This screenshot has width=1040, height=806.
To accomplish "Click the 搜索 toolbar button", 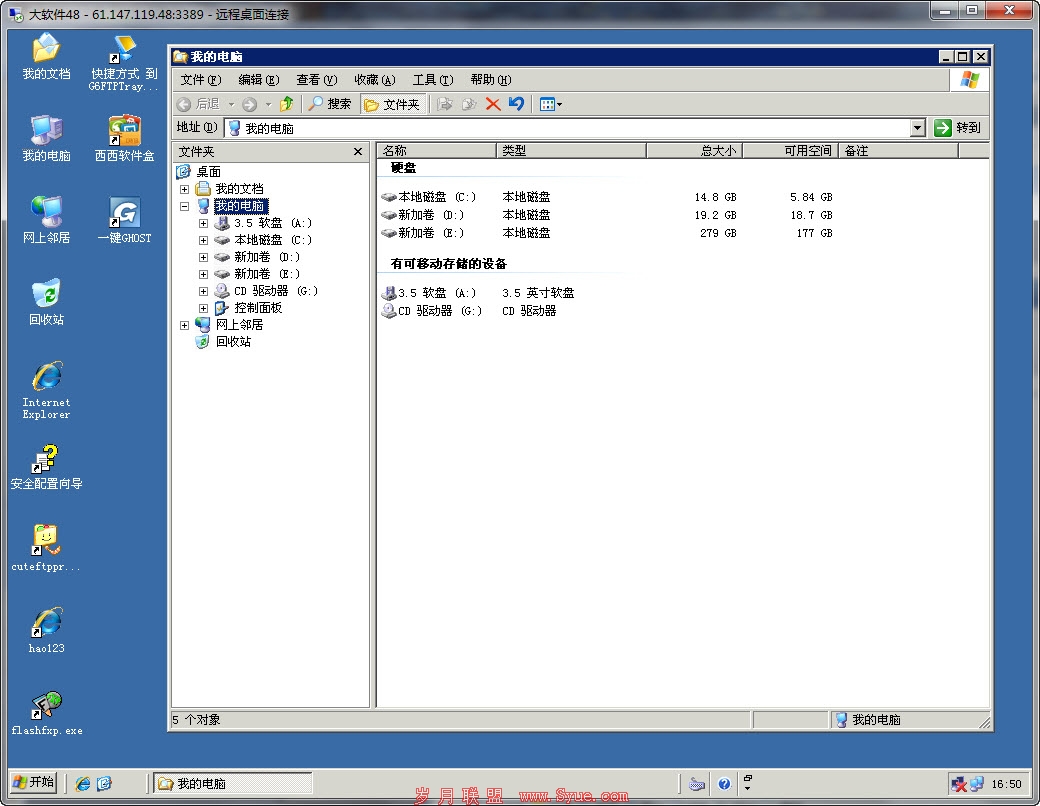I will pos(330,103).
